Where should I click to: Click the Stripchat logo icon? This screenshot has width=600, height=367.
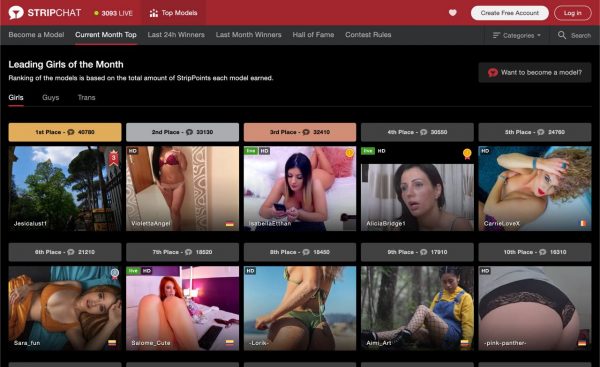click(16, 13)
